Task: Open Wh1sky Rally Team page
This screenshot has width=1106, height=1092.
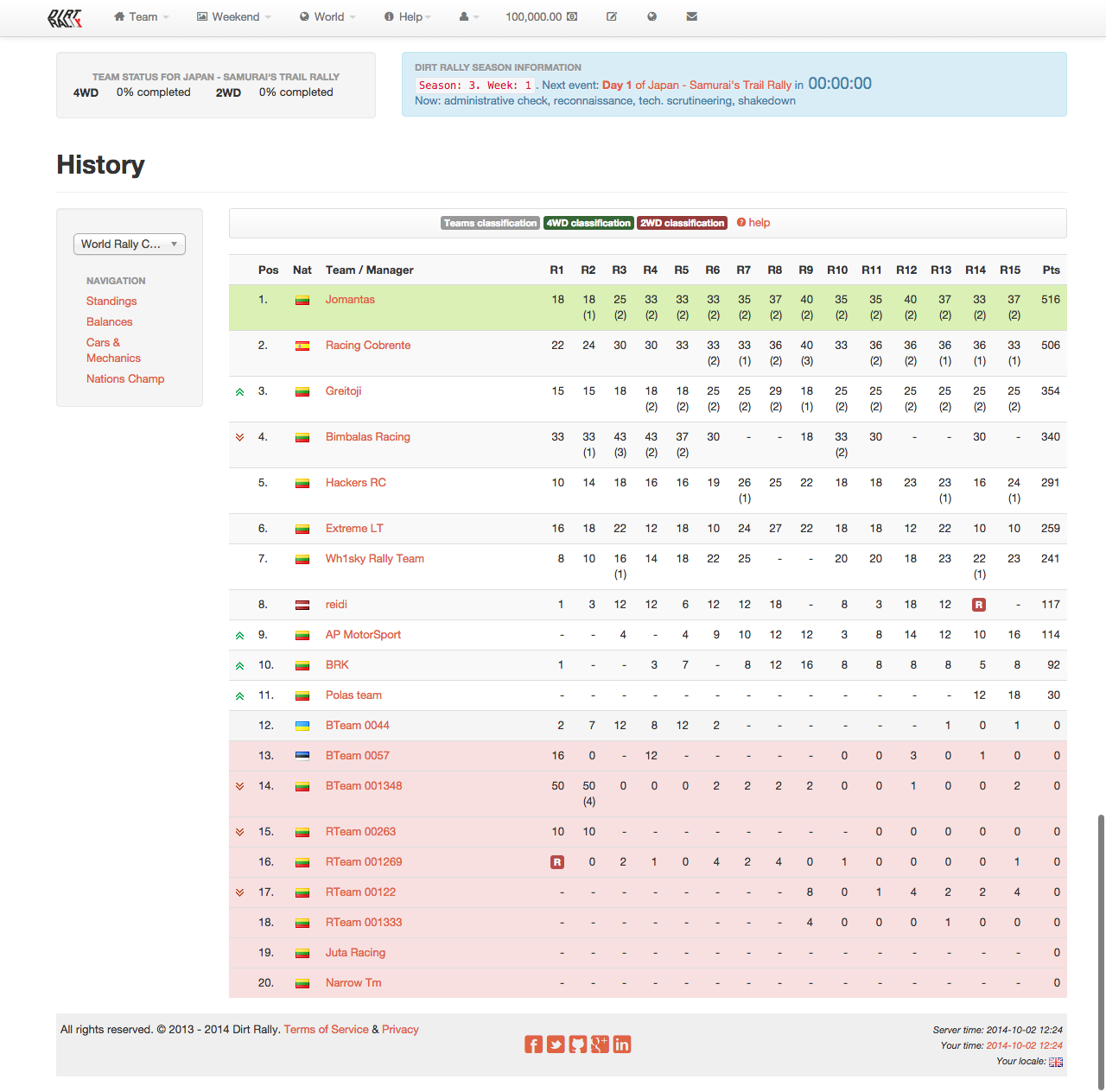Action: [375, 559]
